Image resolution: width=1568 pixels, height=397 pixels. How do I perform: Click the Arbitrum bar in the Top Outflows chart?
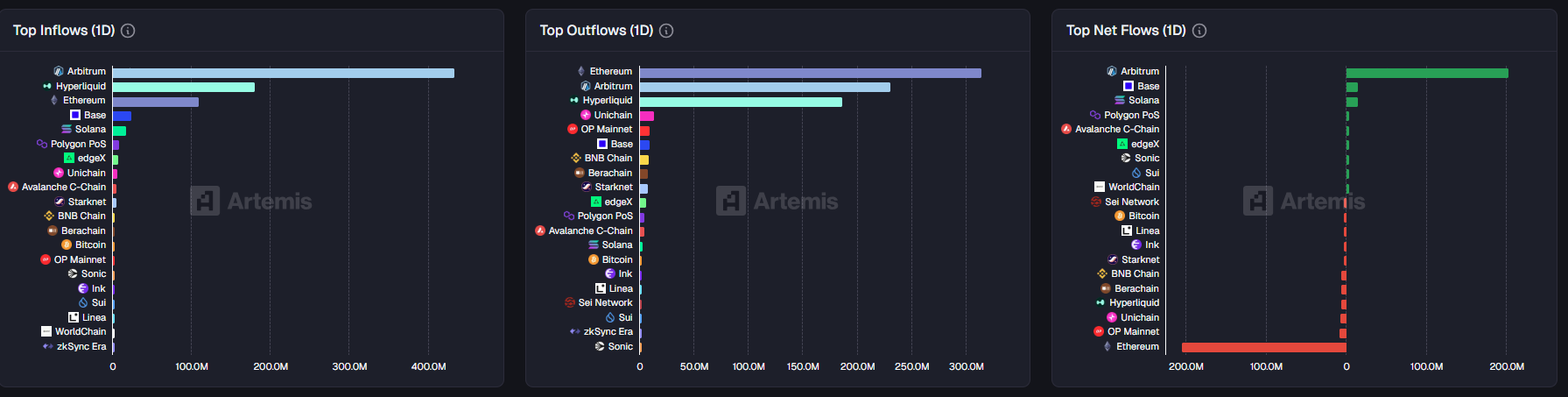pyautogui.click(x=764, y=87)
